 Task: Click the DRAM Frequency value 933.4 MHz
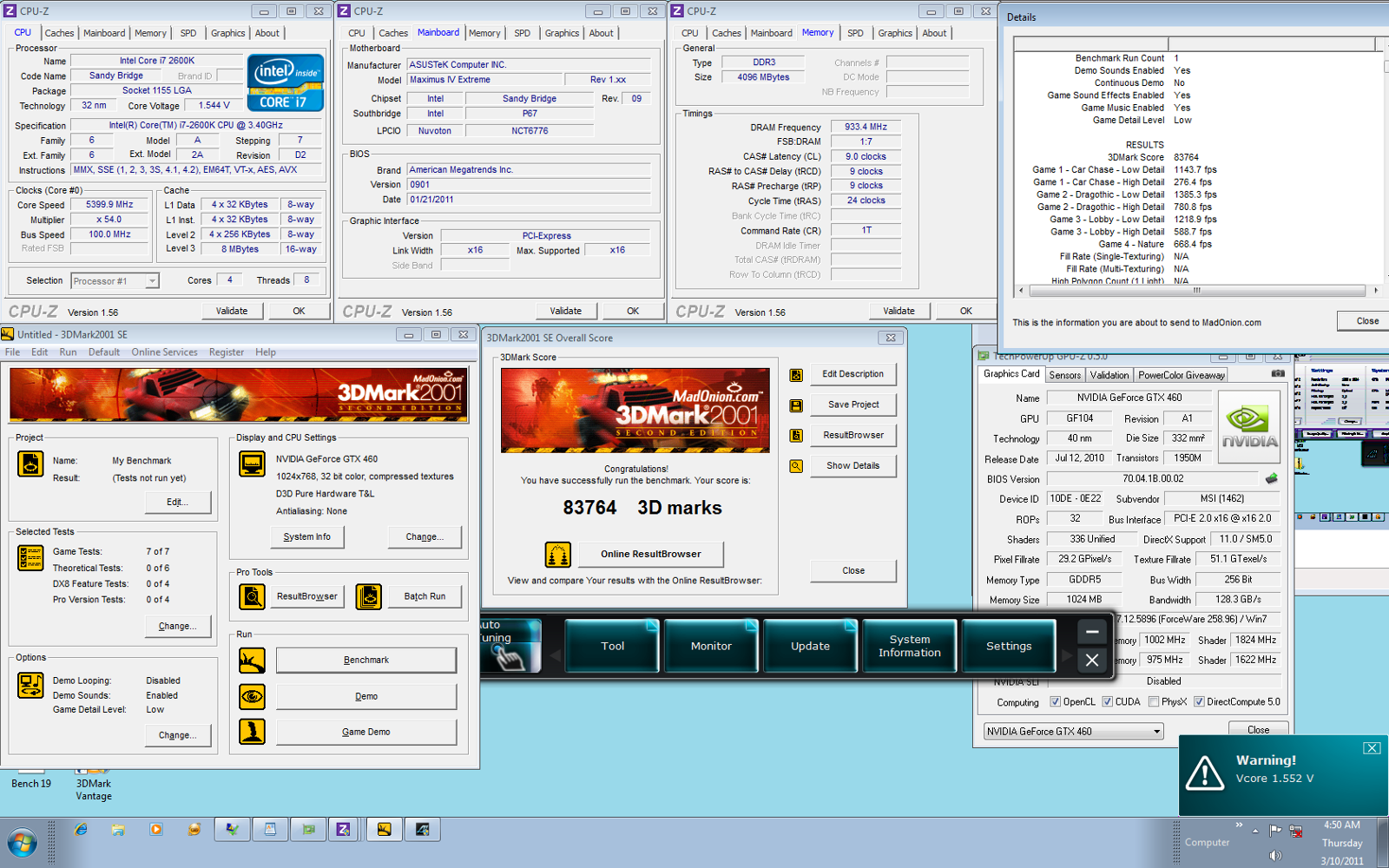[x=866, y=127]
